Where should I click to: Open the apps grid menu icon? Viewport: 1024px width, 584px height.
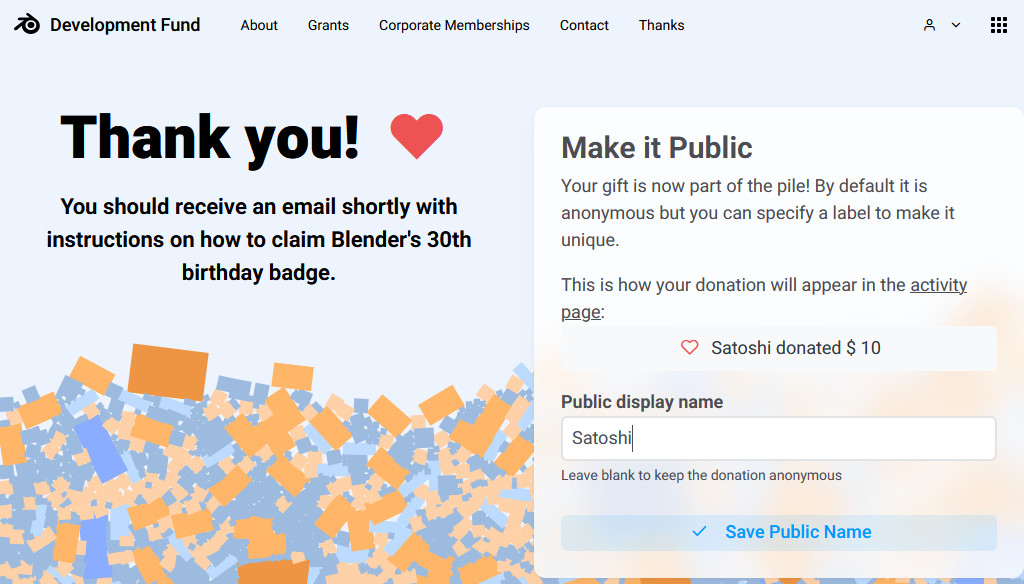(999, 25)
